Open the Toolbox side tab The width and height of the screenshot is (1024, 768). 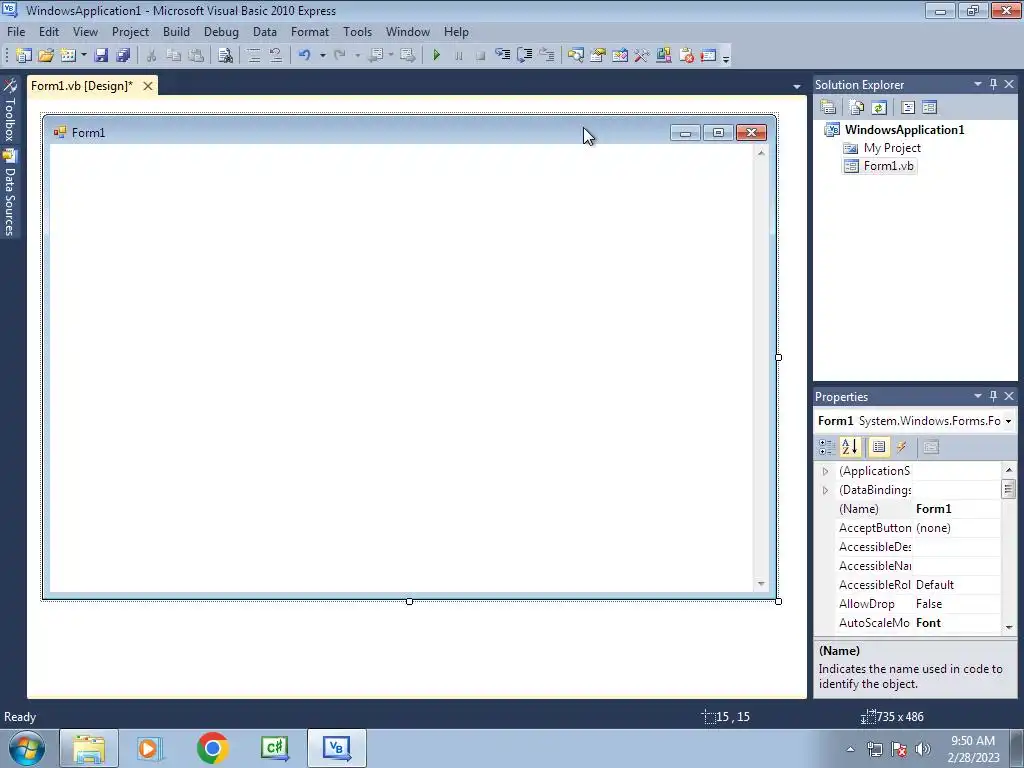tap(10, 110)
